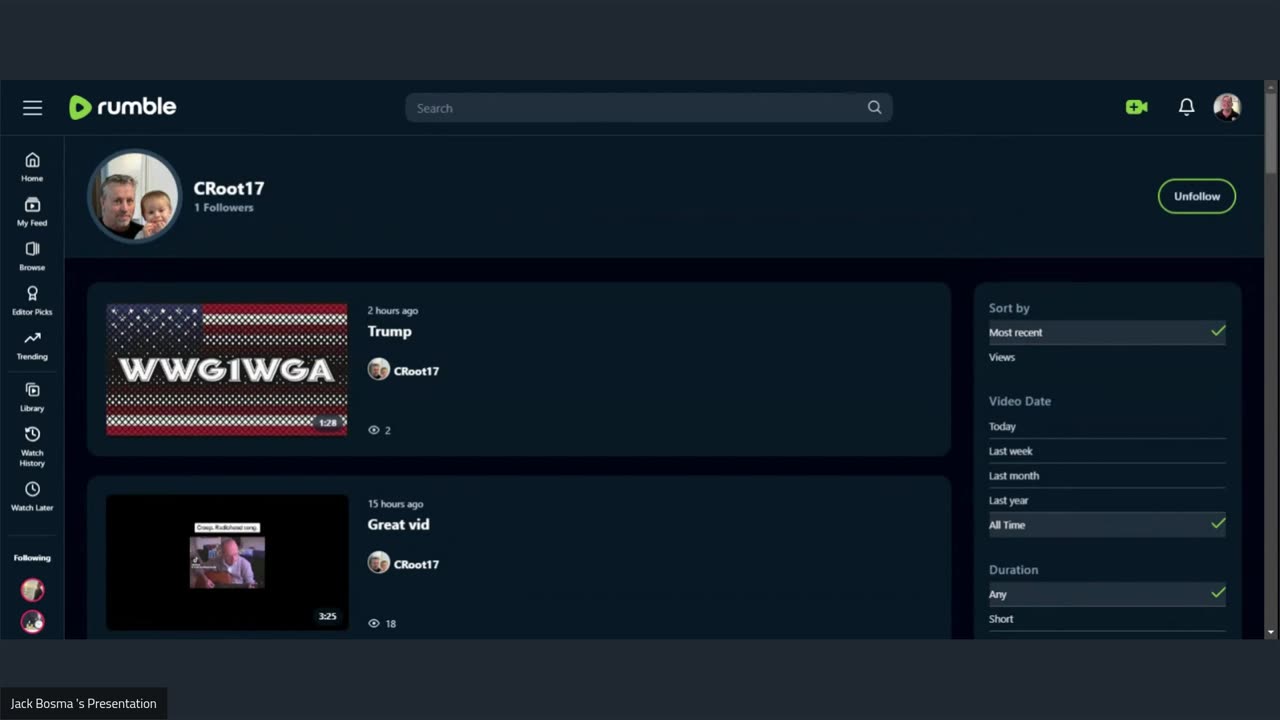Open Watch History in sidebar

[x=32, y=446]
